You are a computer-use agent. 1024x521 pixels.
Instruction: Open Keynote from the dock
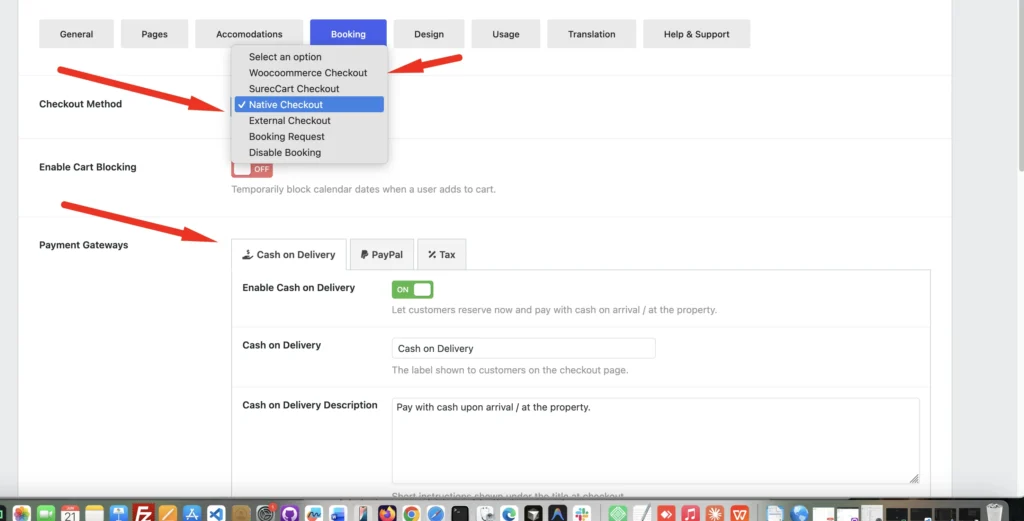click(118, 513)
